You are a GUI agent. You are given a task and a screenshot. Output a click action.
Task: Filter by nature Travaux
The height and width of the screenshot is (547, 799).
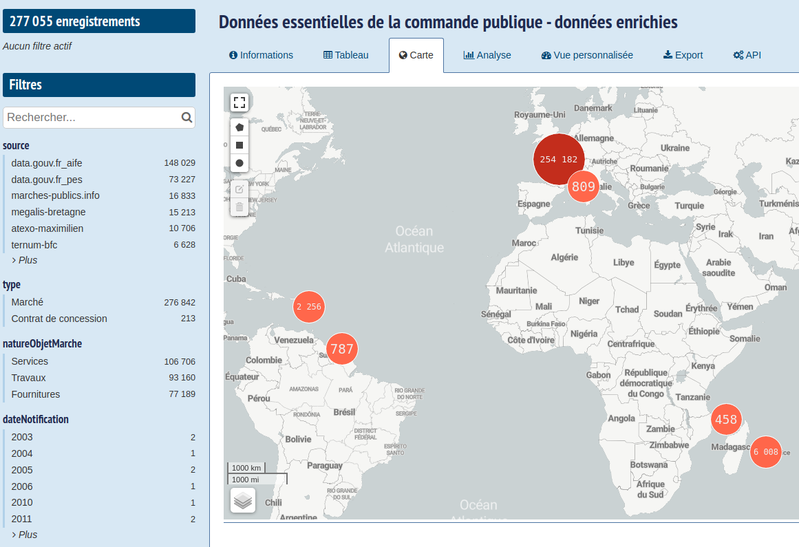pyautogui.click(x=29, y=377)
